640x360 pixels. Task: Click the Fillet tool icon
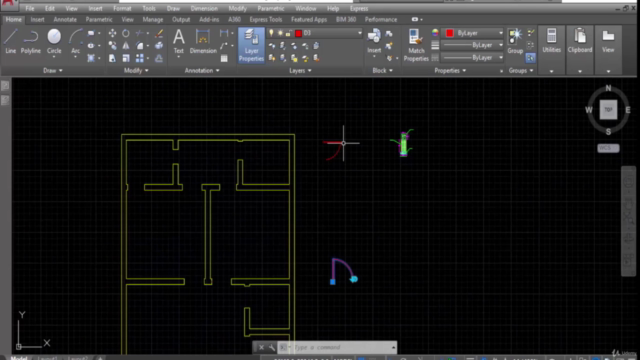140,46
